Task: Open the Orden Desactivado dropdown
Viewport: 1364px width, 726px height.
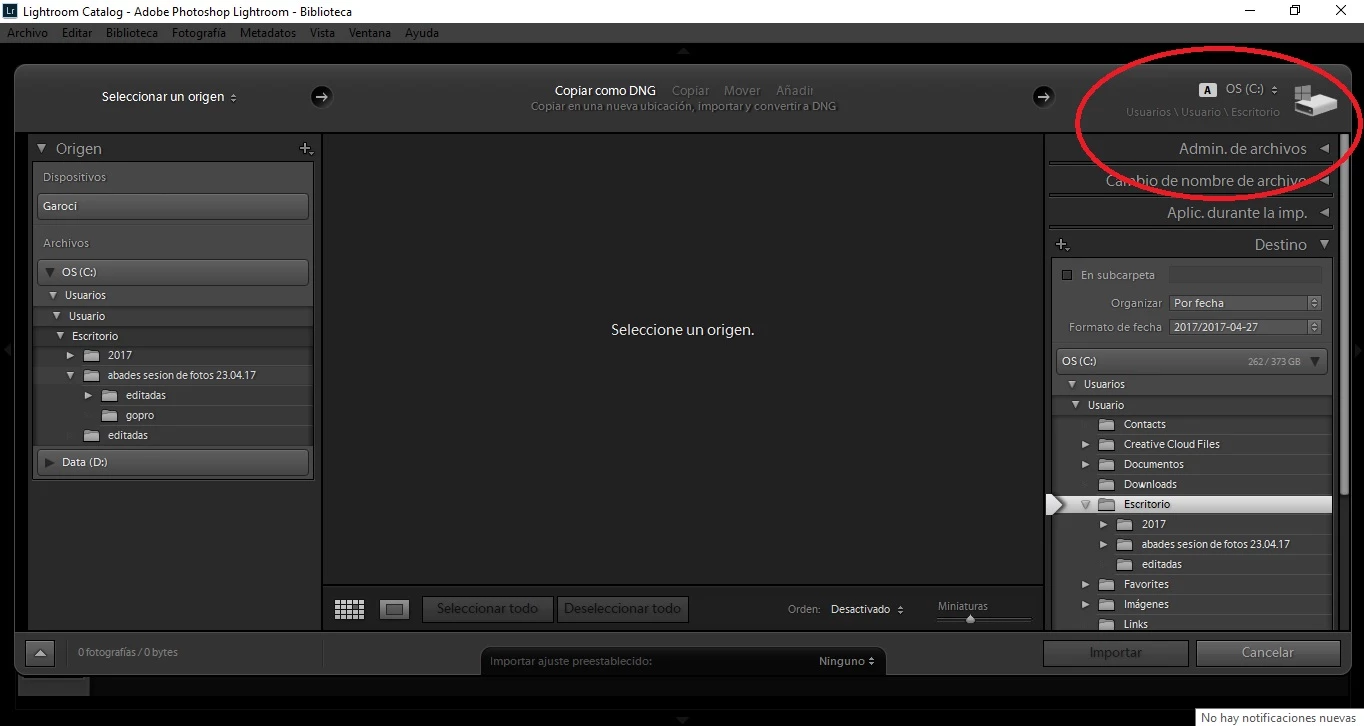Action: (x=867, y=609)
